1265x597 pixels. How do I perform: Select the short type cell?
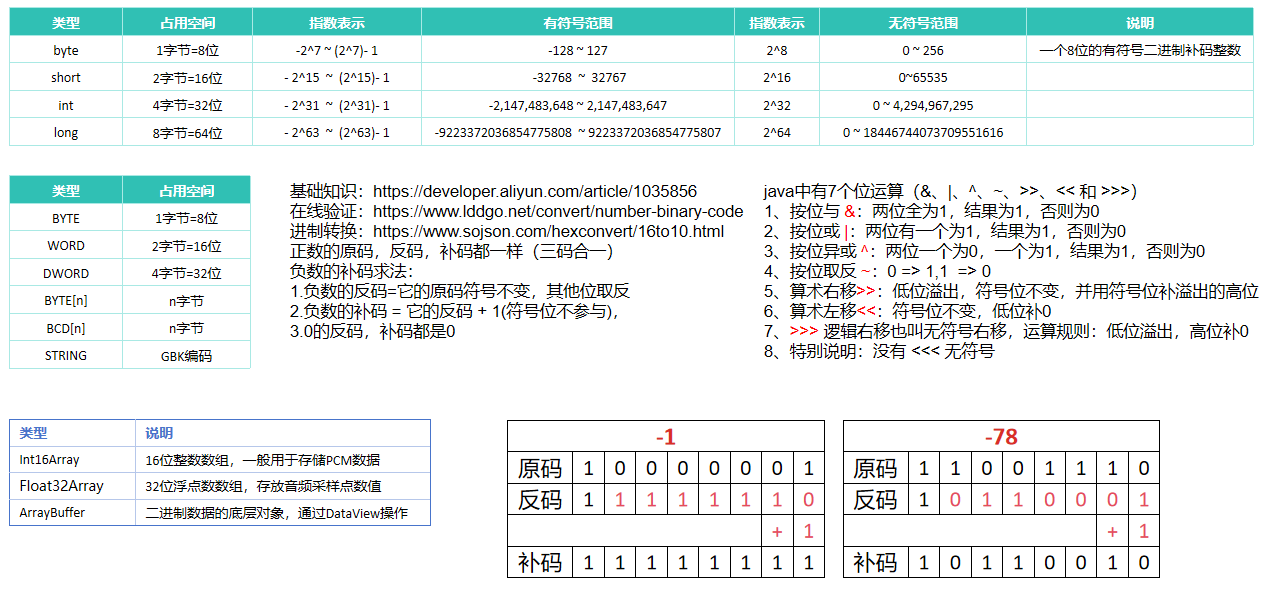pyautogui.click(x=66, y=78)
